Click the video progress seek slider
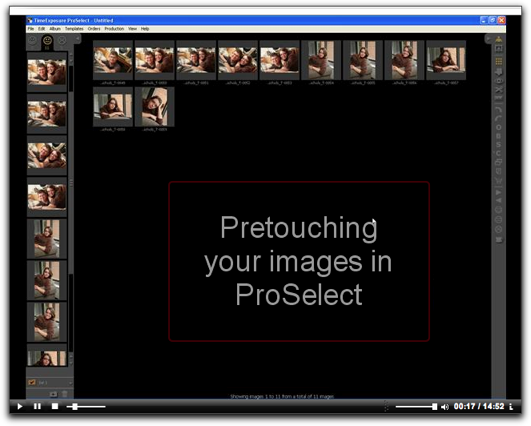 (x=86, y=406)
